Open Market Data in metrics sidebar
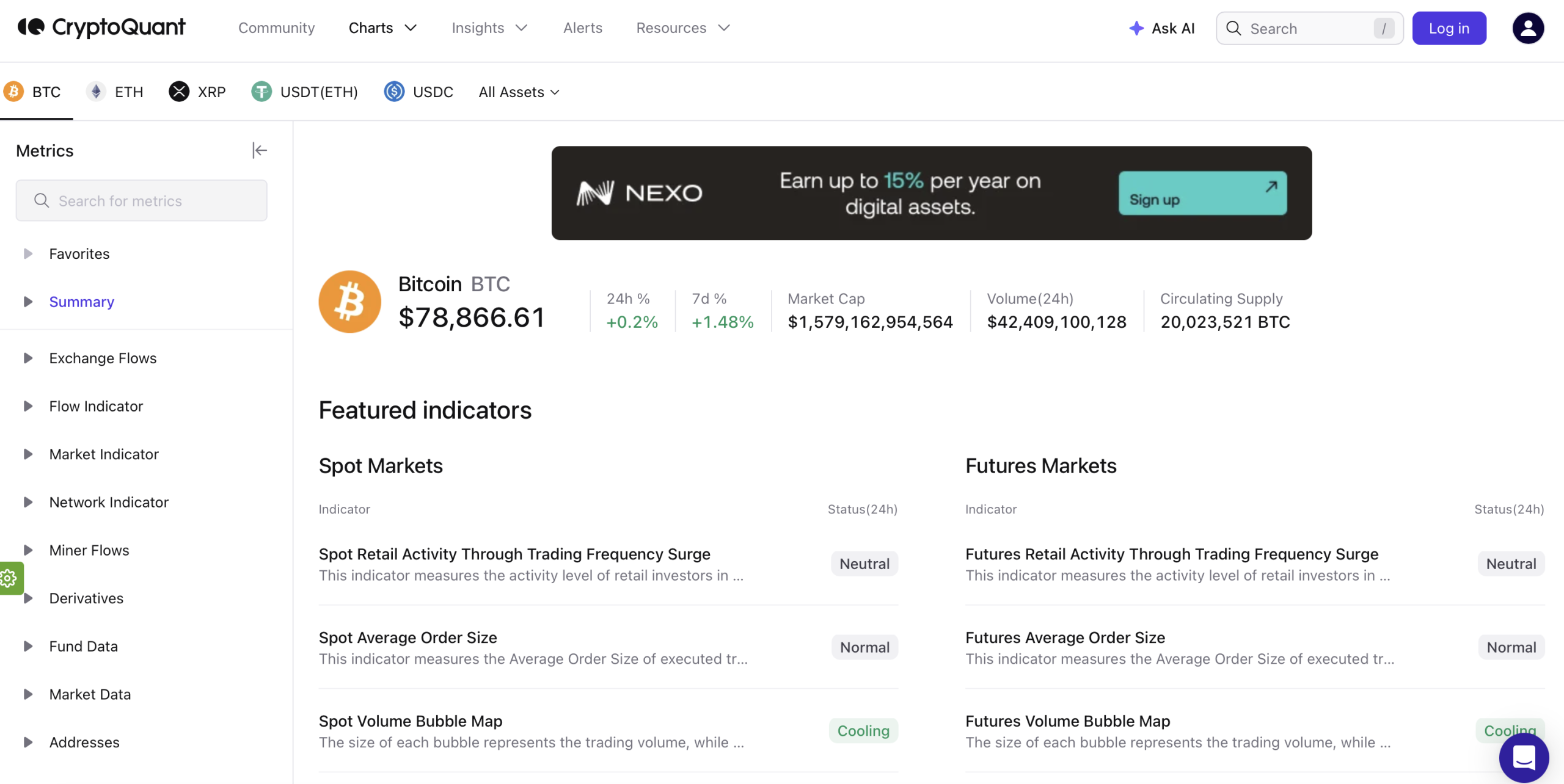1564x784 pixels. [90, 694]
